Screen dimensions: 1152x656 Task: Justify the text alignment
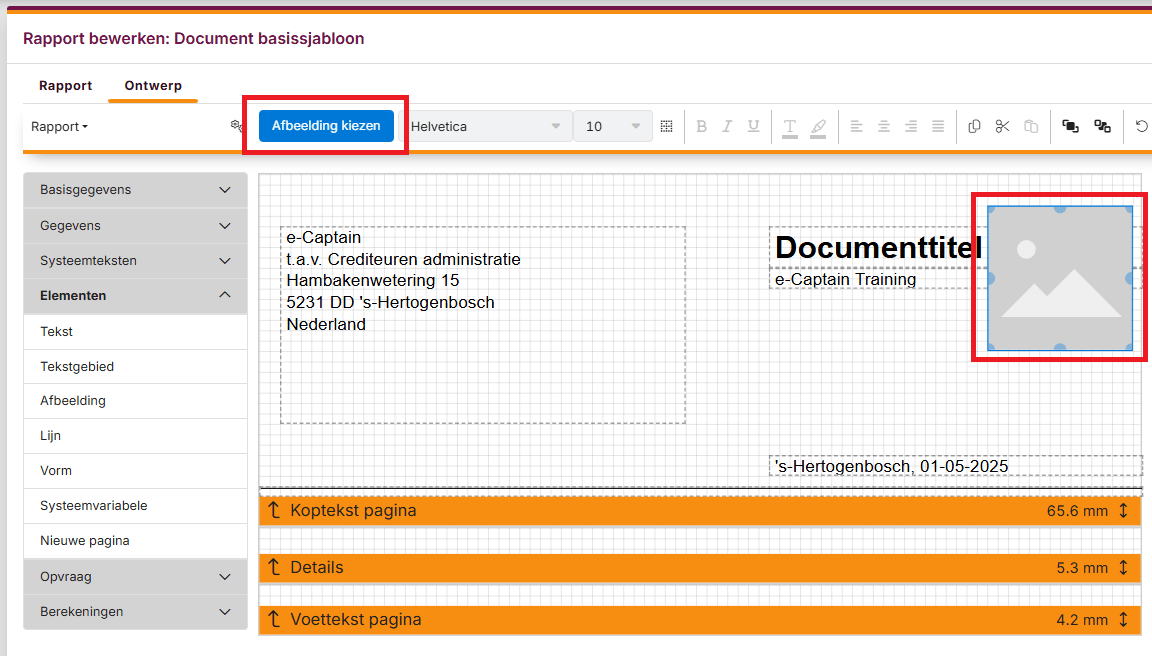pyautogui.click(x=938, y=126)
